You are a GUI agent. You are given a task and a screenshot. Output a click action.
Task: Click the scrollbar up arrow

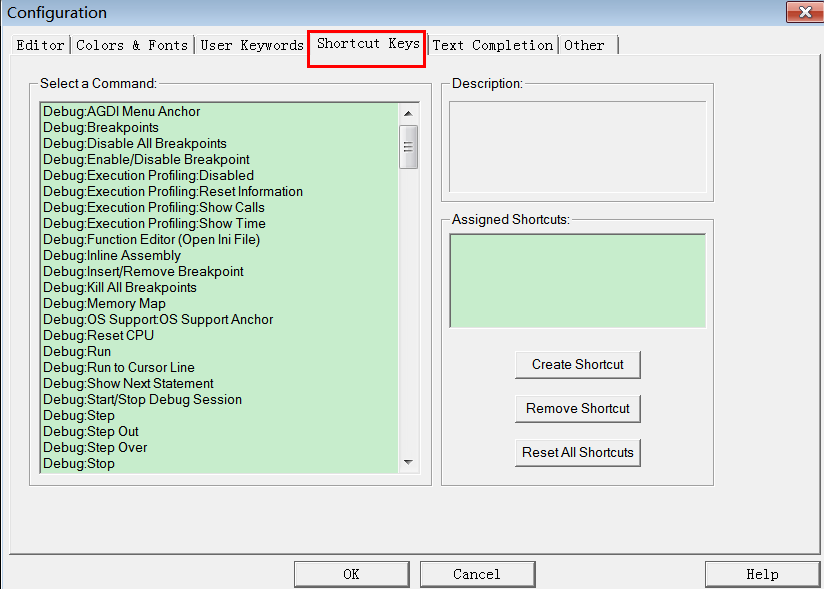[x=409, y=112]
